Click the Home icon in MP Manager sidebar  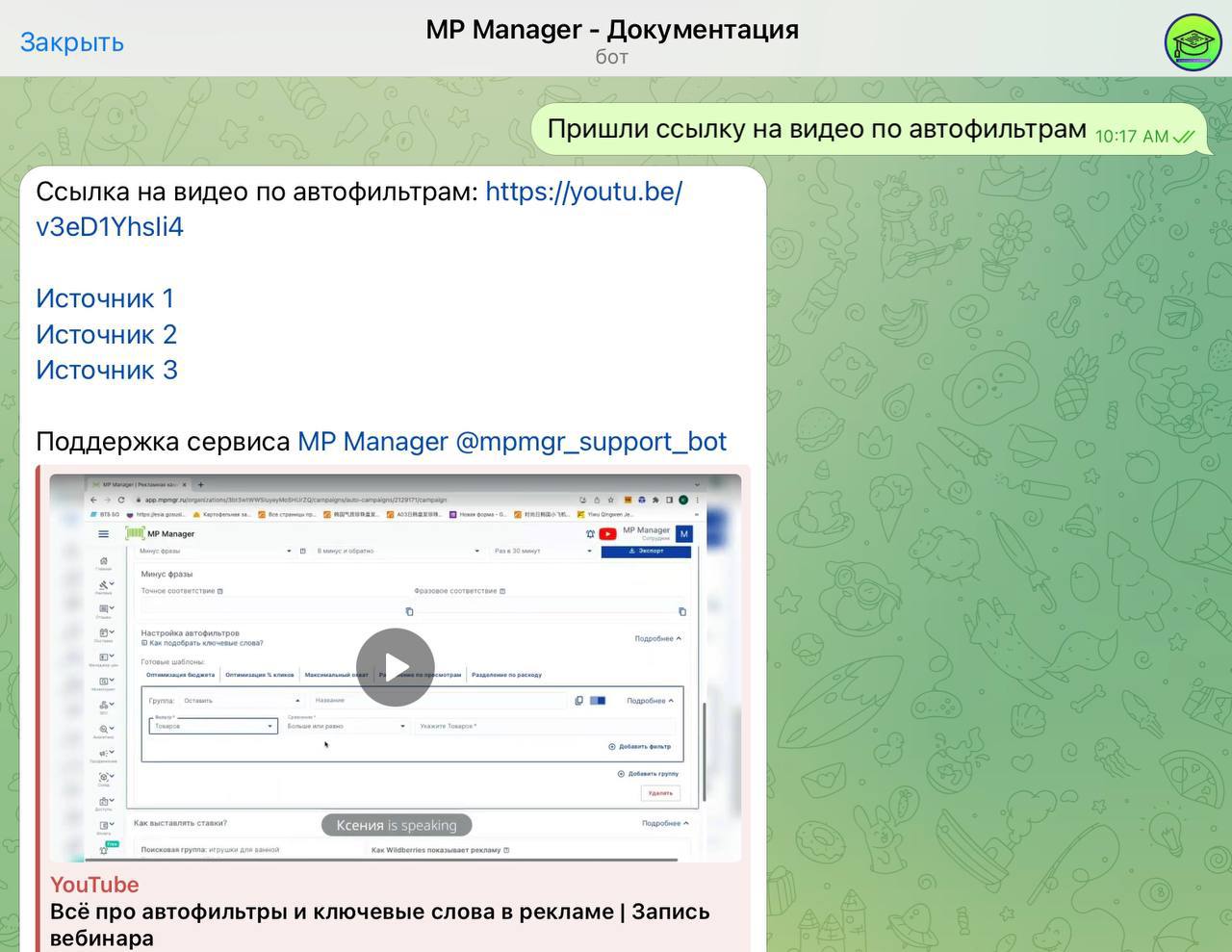(x=104, y=561)
